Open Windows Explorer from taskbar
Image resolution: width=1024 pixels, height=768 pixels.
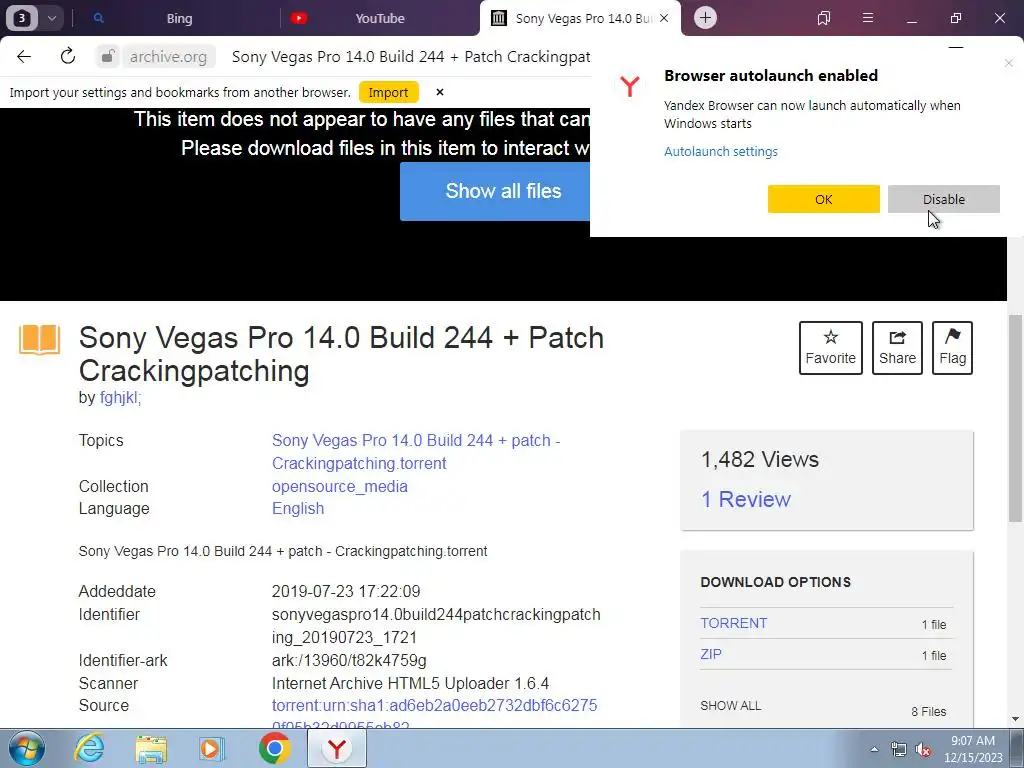click(152, 748)
